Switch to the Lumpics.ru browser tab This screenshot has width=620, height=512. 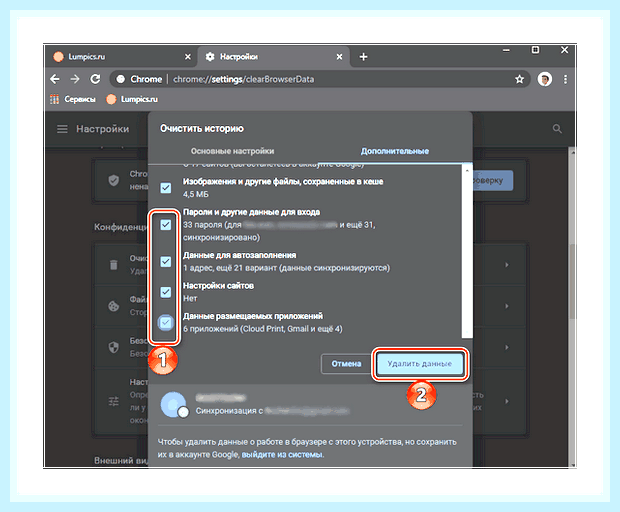point(122,57)
